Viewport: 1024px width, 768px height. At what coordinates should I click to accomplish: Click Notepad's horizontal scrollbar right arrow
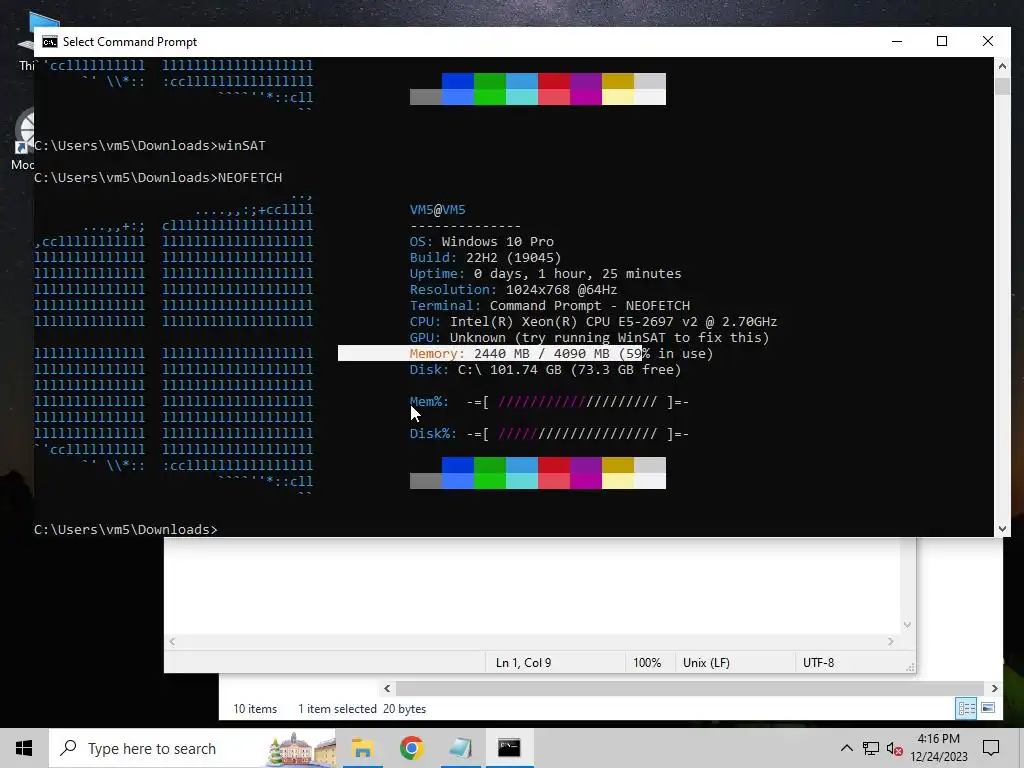pyautogui.click(x=891, y=642)
